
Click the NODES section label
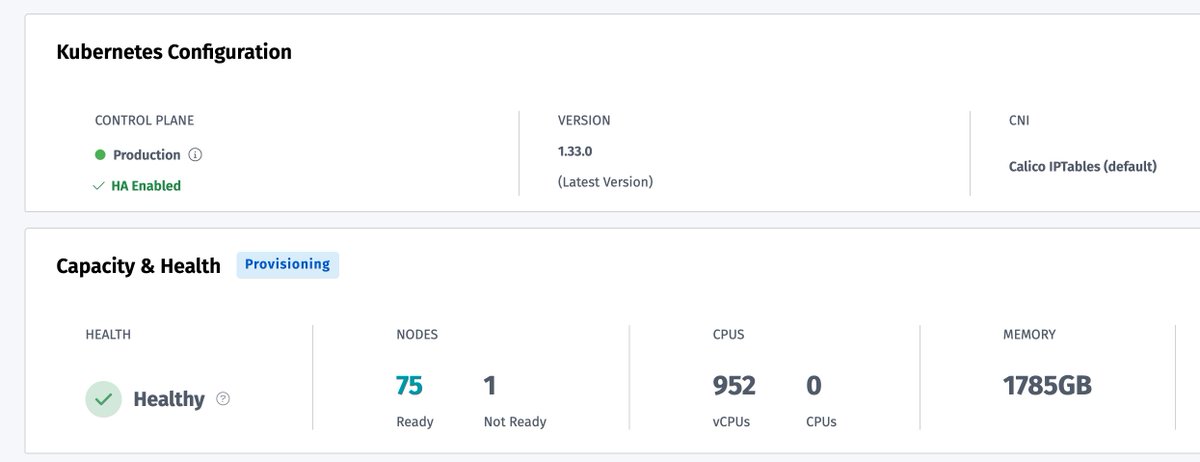click(417, 335)
